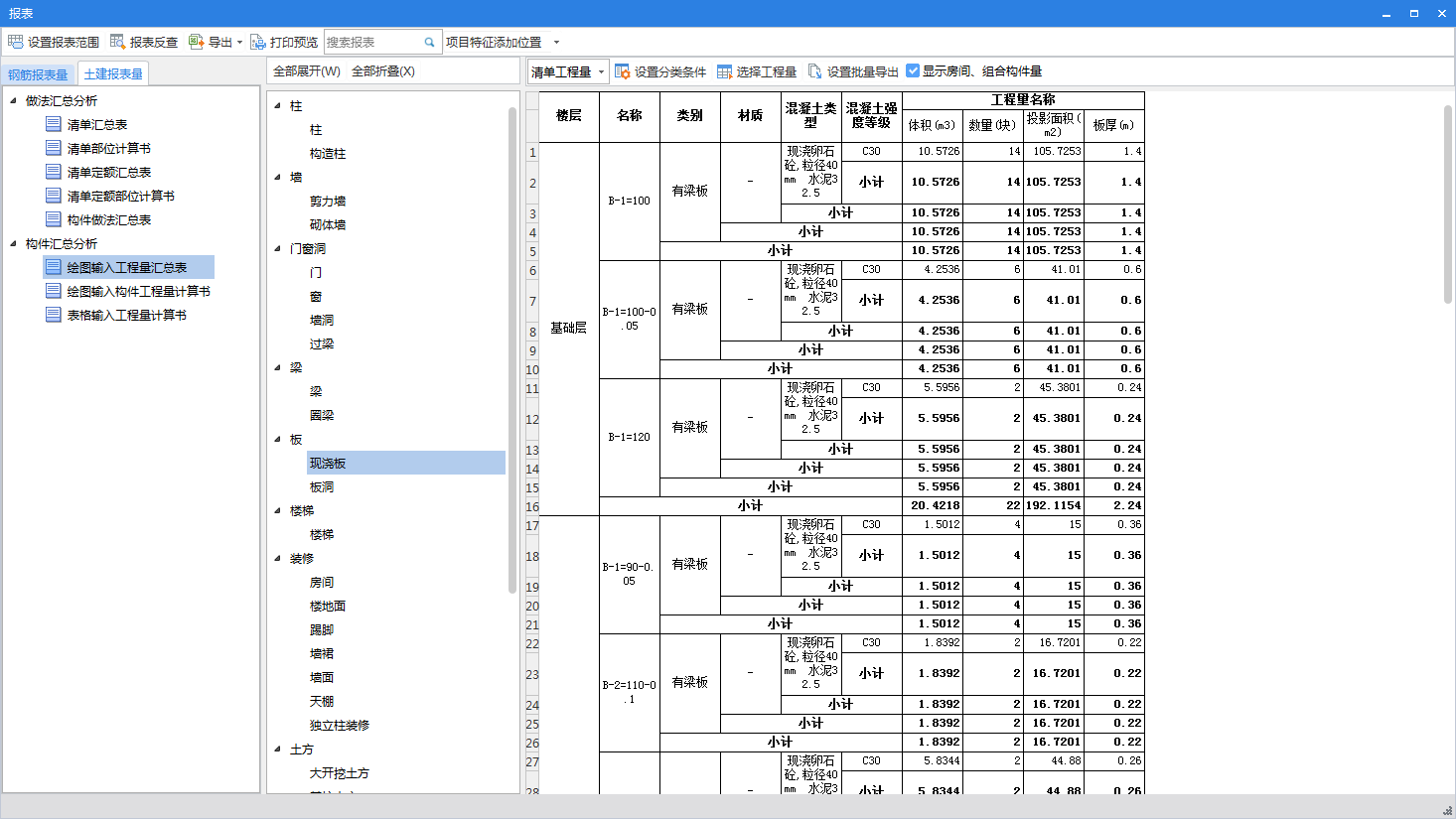Click the 打印预览 label

[x=294, y=42]
